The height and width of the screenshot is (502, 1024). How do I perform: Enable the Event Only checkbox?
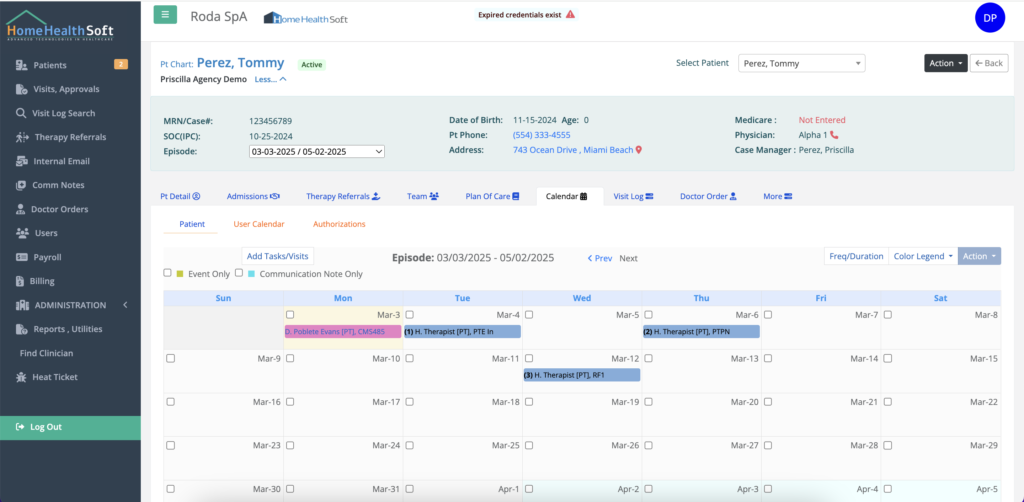(x=168, y=273)
